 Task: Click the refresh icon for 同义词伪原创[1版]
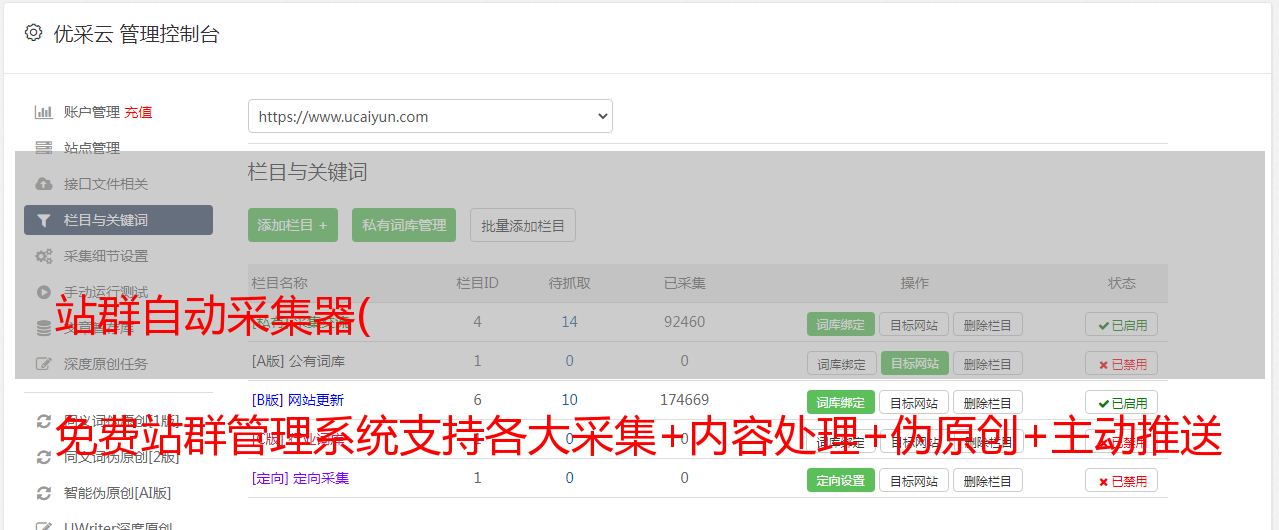[x=43, y=421]
